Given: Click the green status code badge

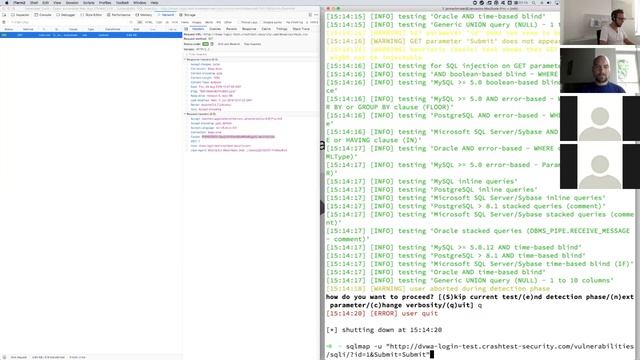Looking at the screenshot, I should [x=206, y=44].
